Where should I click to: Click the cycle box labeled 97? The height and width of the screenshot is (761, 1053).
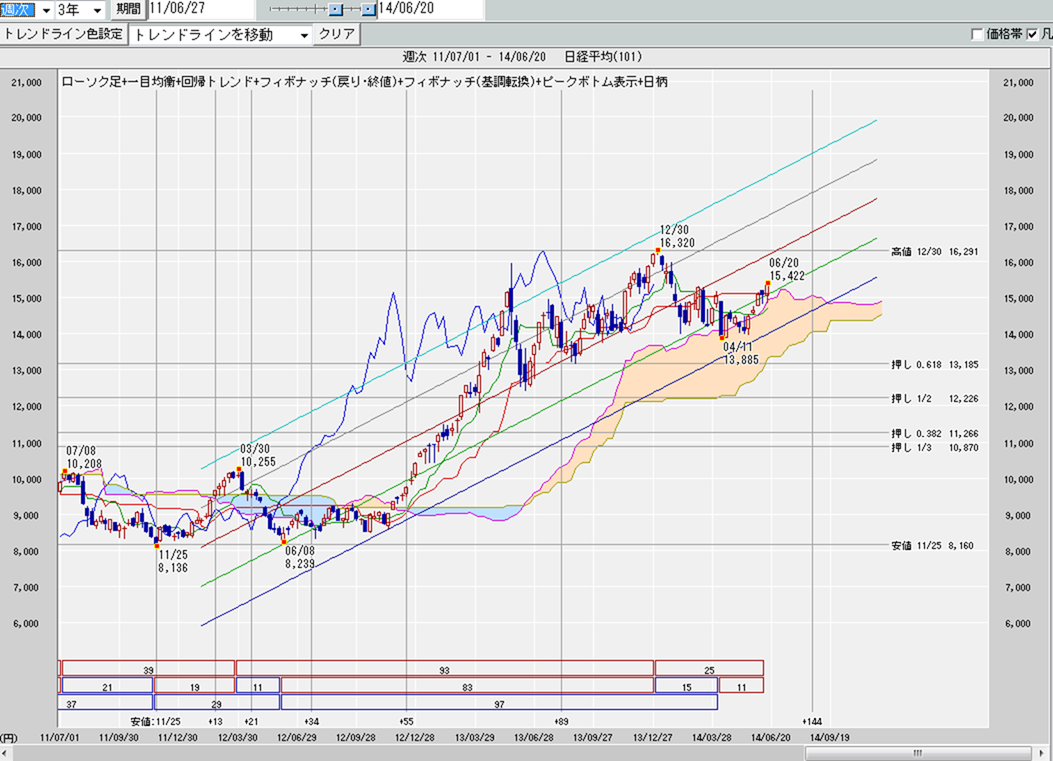(499, 703)
